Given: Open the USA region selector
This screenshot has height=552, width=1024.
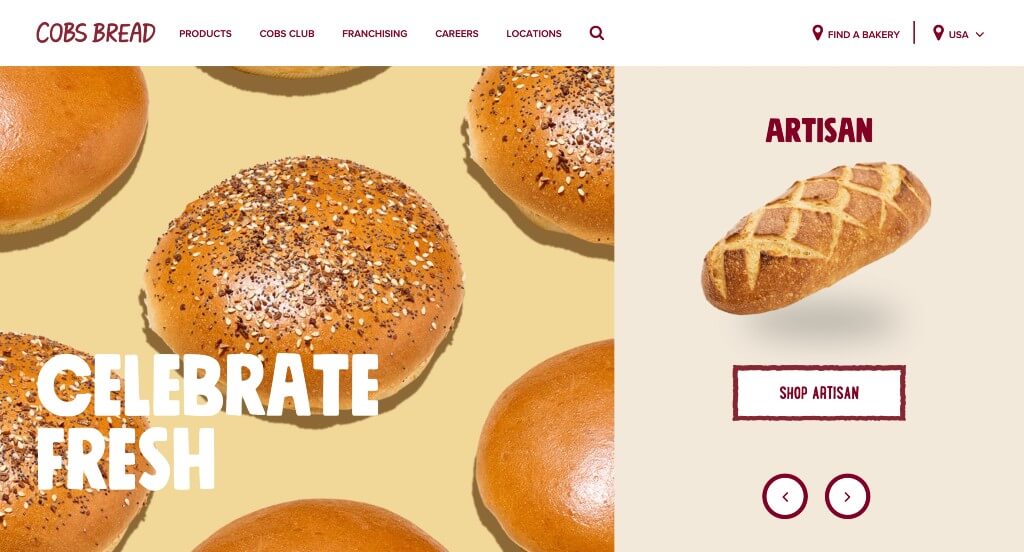Looking at the screenshot, I should pos(958,34).
